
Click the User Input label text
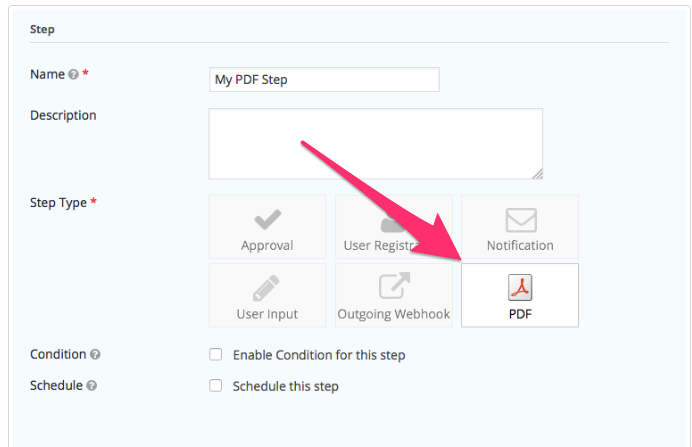tap(267, 314)
